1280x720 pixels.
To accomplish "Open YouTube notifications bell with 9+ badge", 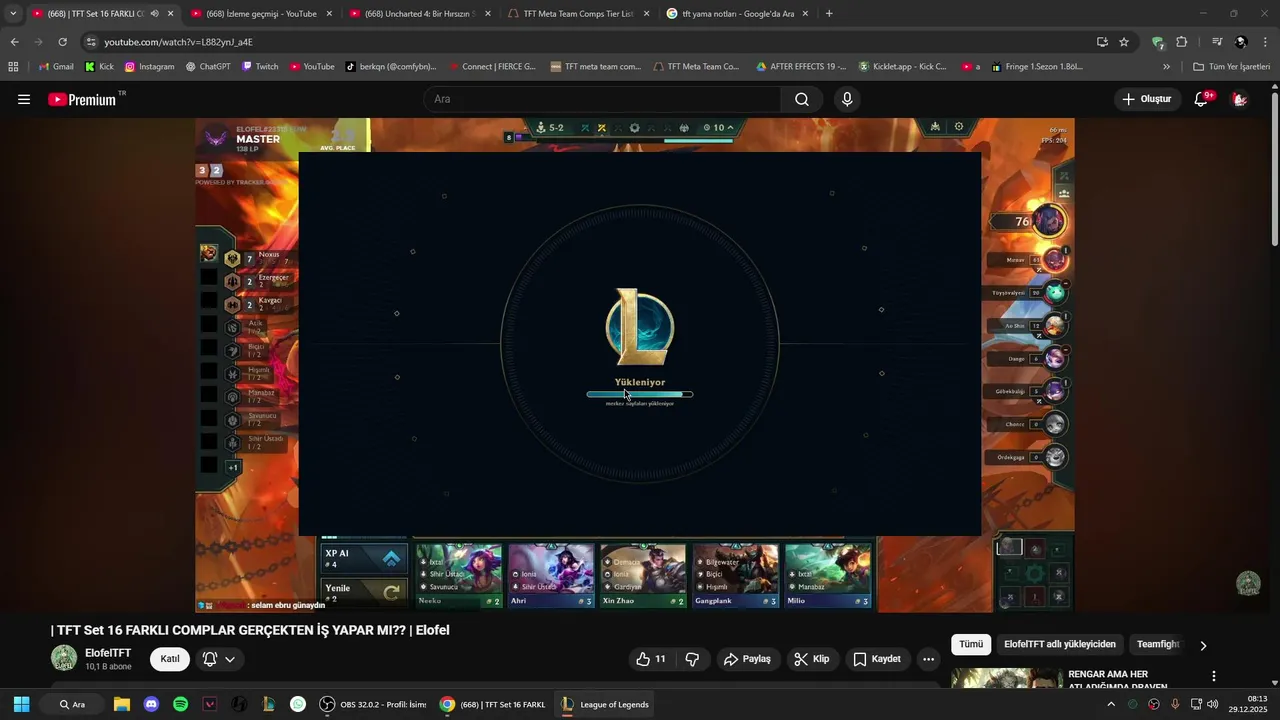I will tap(1202, 99).
